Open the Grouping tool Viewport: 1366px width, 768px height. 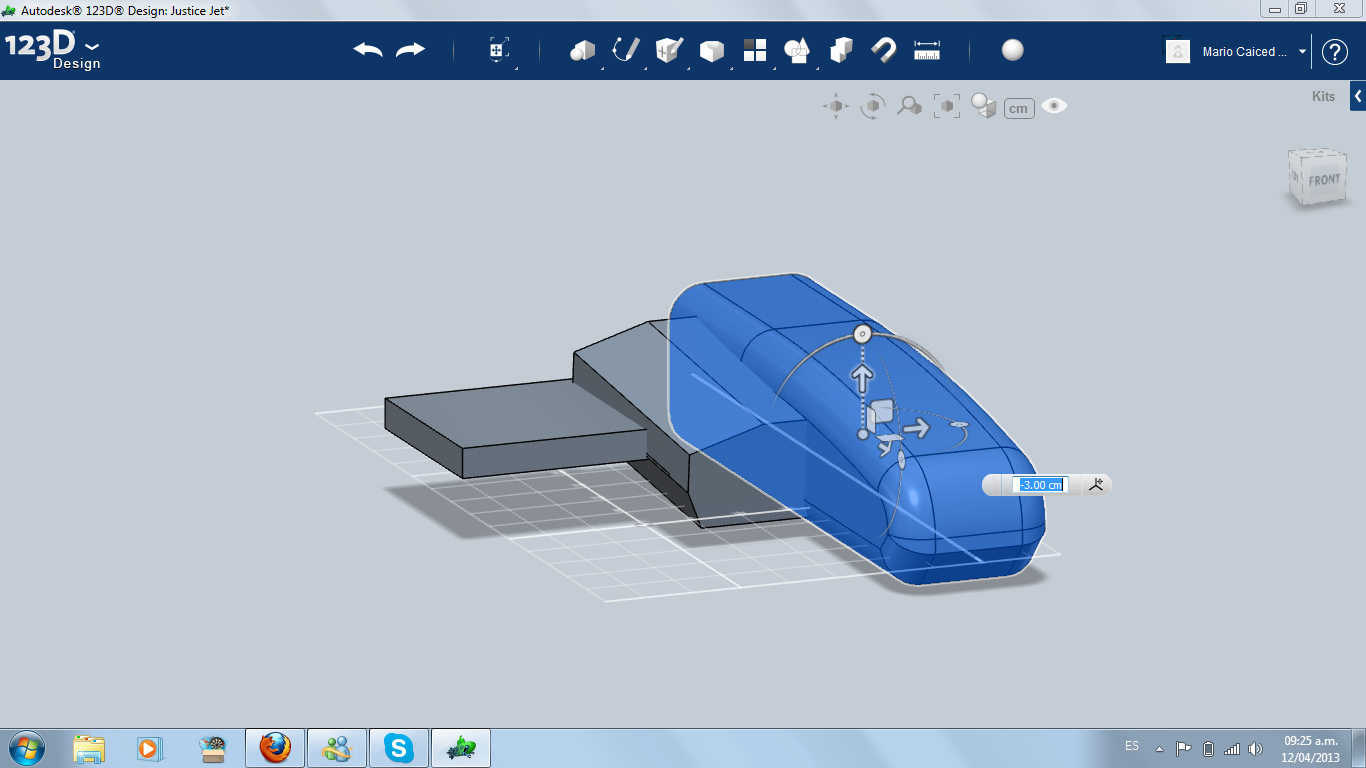[x=797, y=50]
